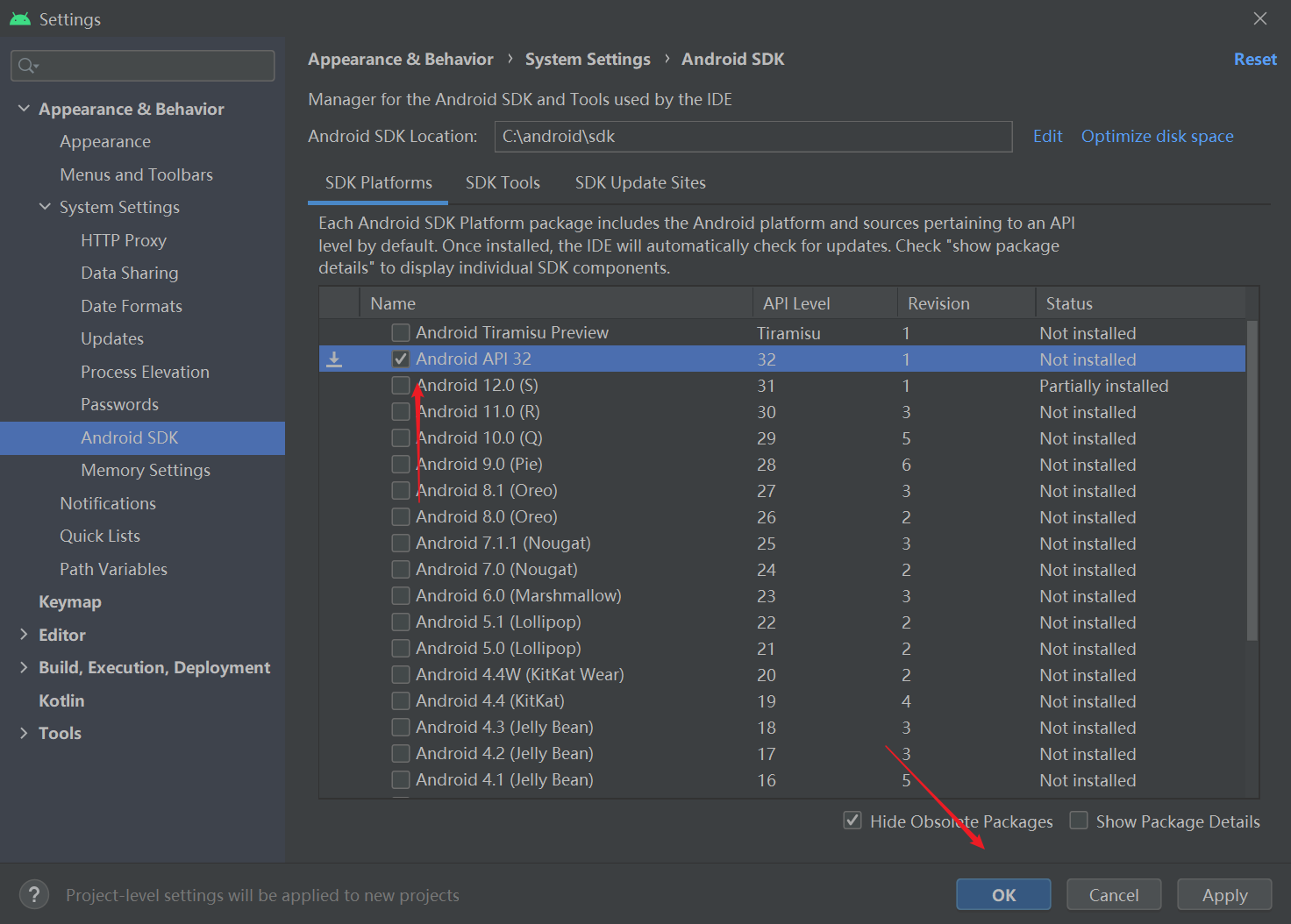Click Appearance & Behavior in breadcrumb
Screen dimensions: 1291x924
point(401,59)
